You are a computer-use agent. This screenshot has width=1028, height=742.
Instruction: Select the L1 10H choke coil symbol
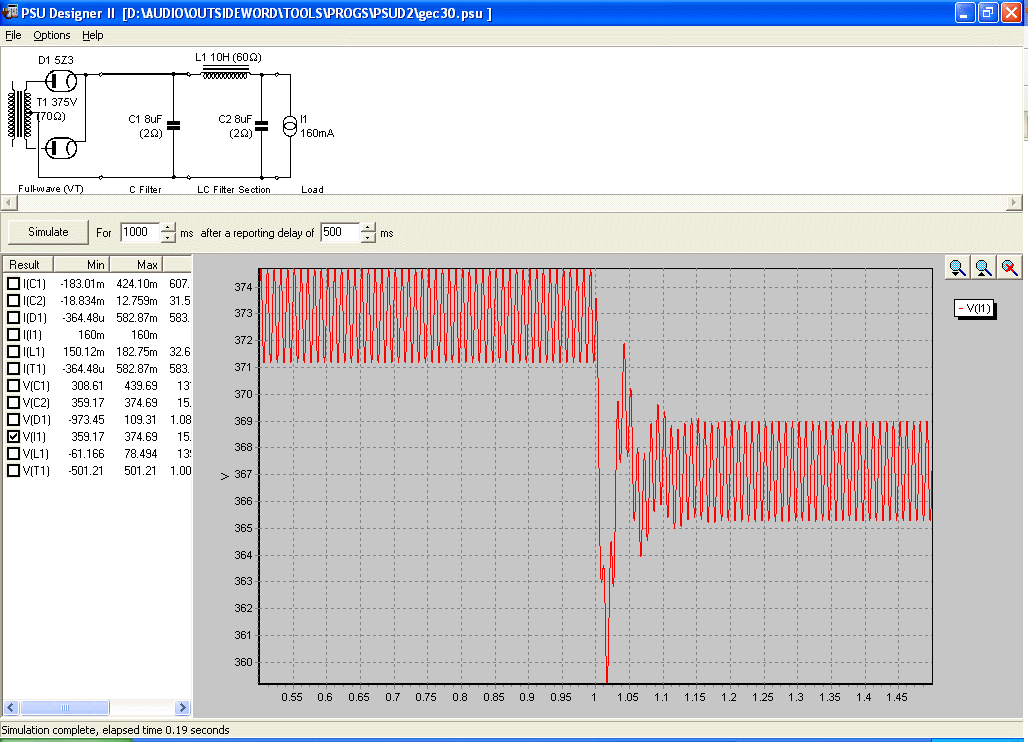(x=225, y=72)
